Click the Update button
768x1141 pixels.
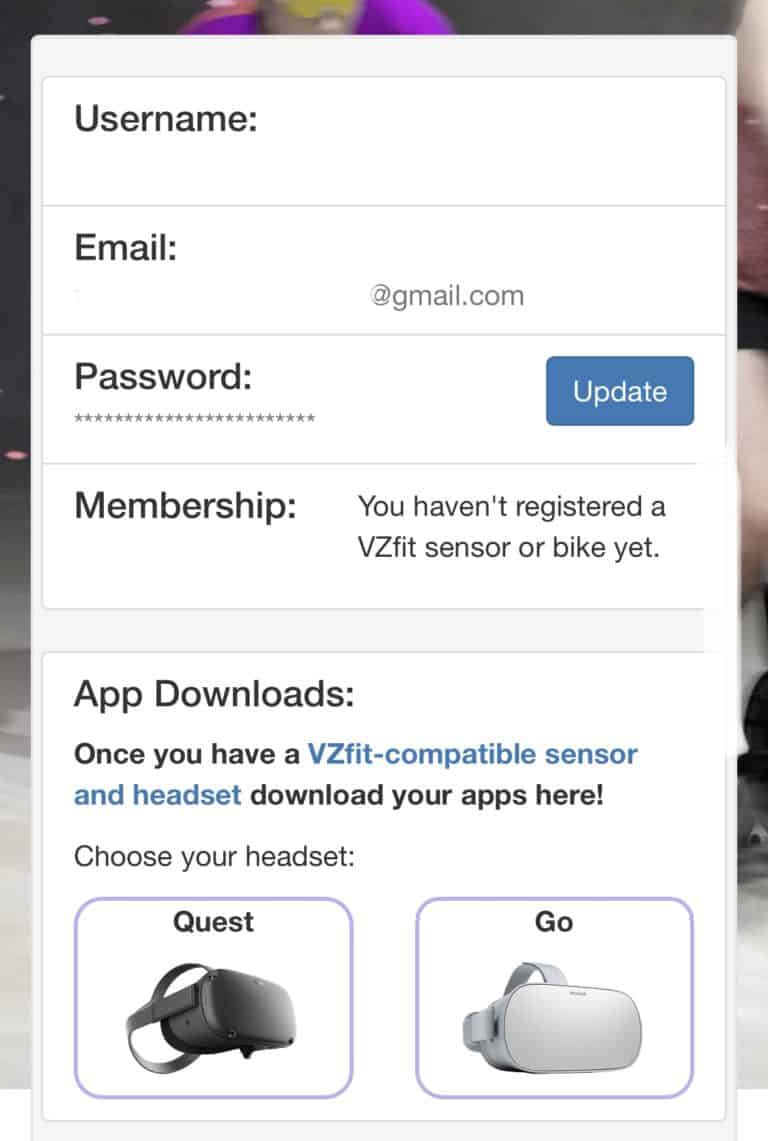(619, 391)
